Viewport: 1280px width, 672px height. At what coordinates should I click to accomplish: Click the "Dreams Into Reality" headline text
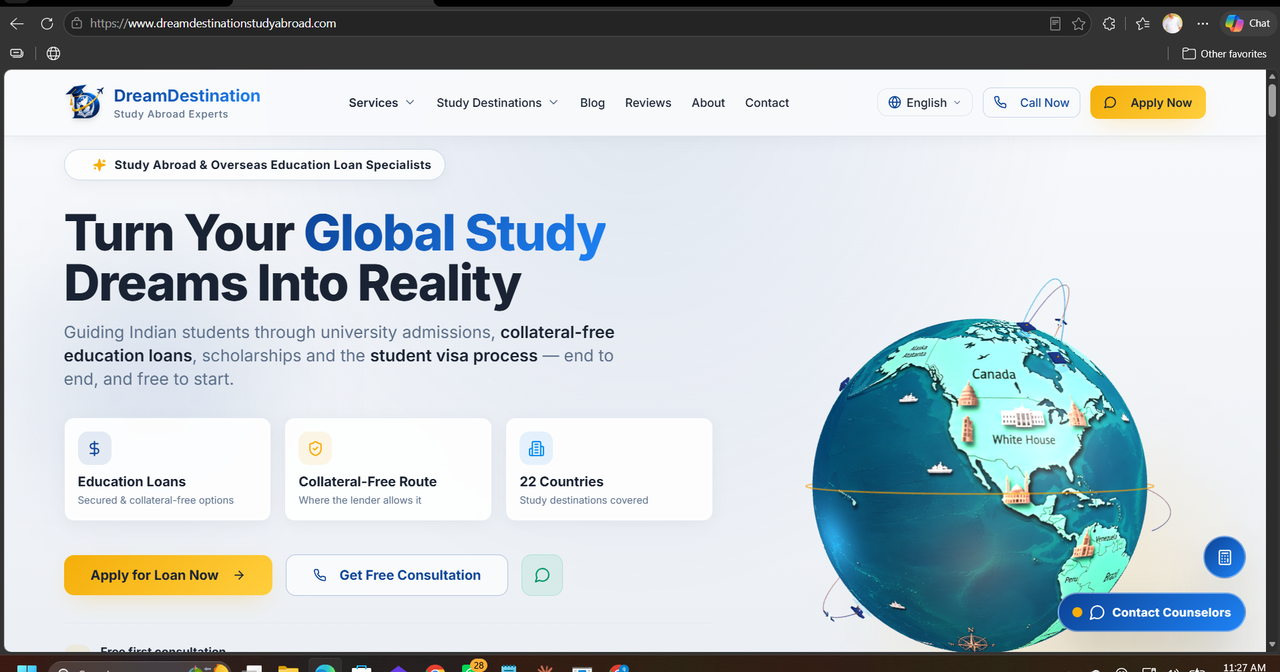[292, 283]
